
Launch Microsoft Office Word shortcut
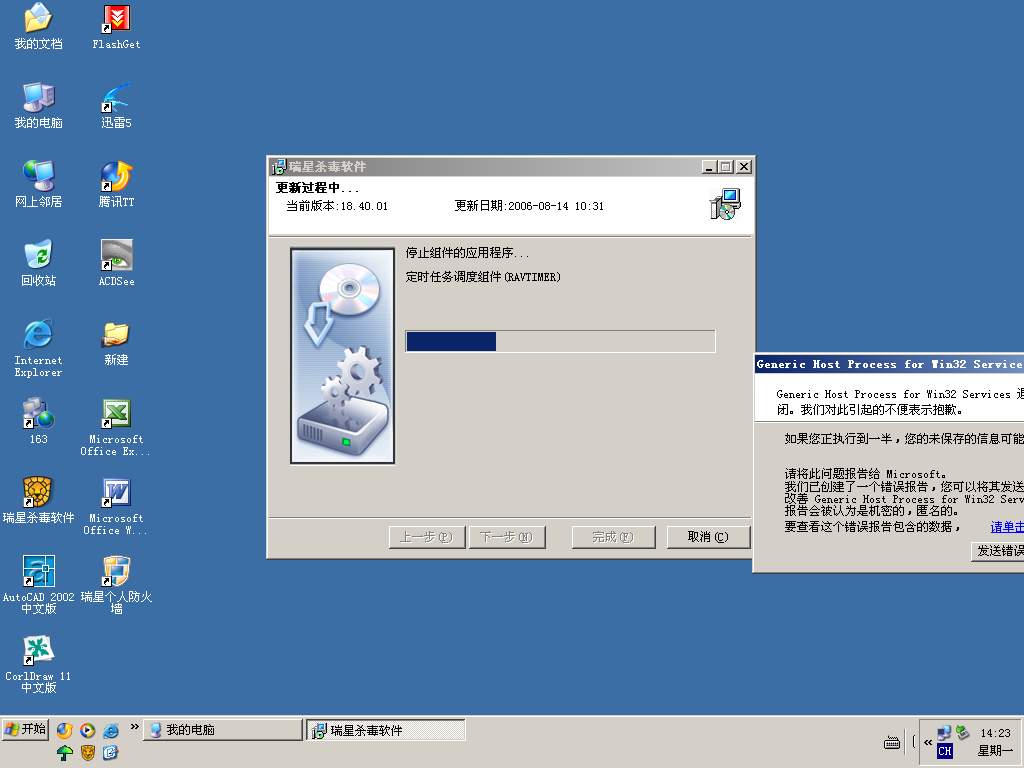click(x=116, y=507)
